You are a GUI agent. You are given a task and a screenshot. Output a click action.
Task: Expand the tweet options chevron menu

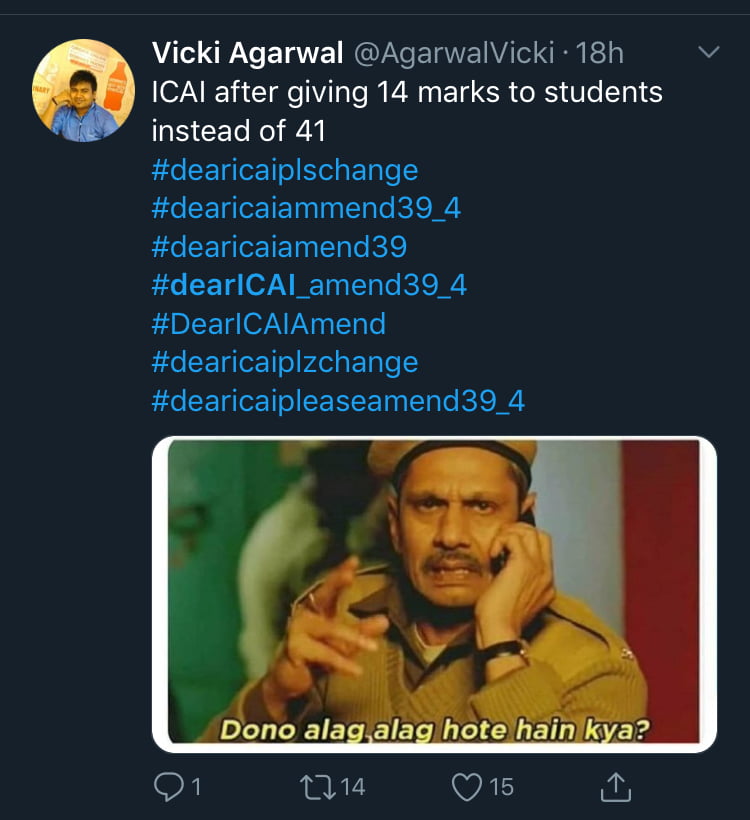coord(708,52)
